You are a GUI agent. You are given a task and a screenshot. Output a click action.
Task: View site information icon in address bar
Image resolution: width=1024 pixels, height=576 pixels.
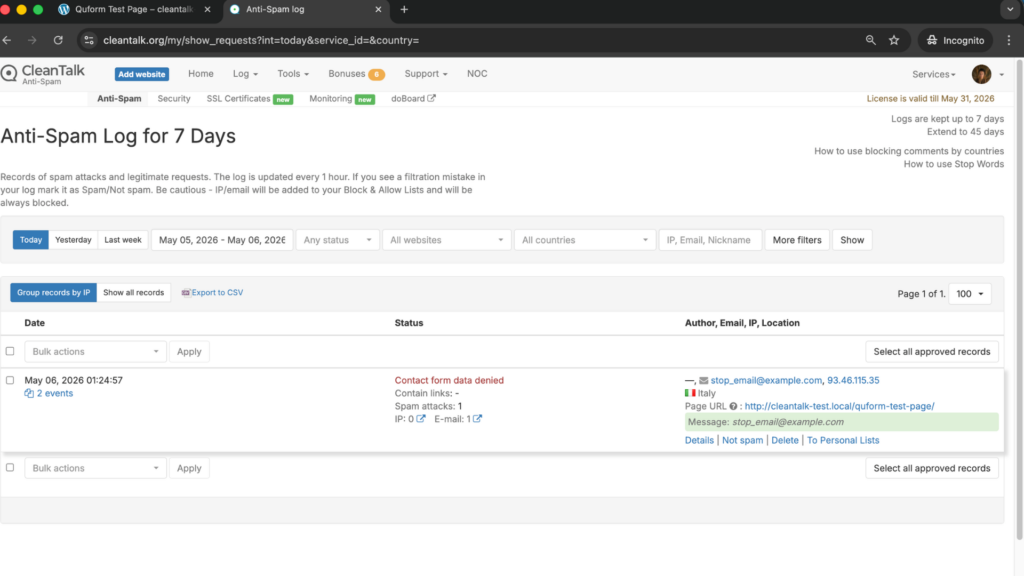[x=89, y=40]
